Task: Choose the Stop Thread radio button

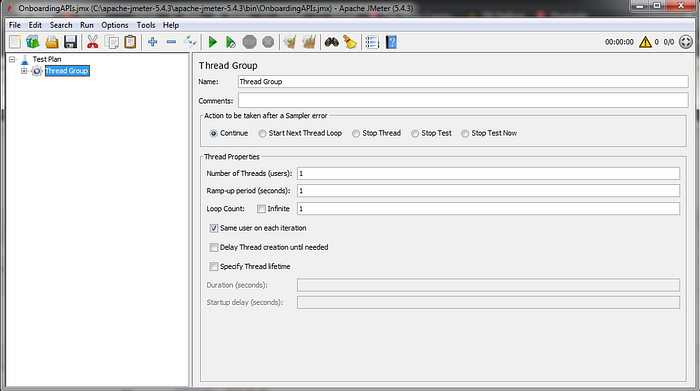Action: point(356,133)
